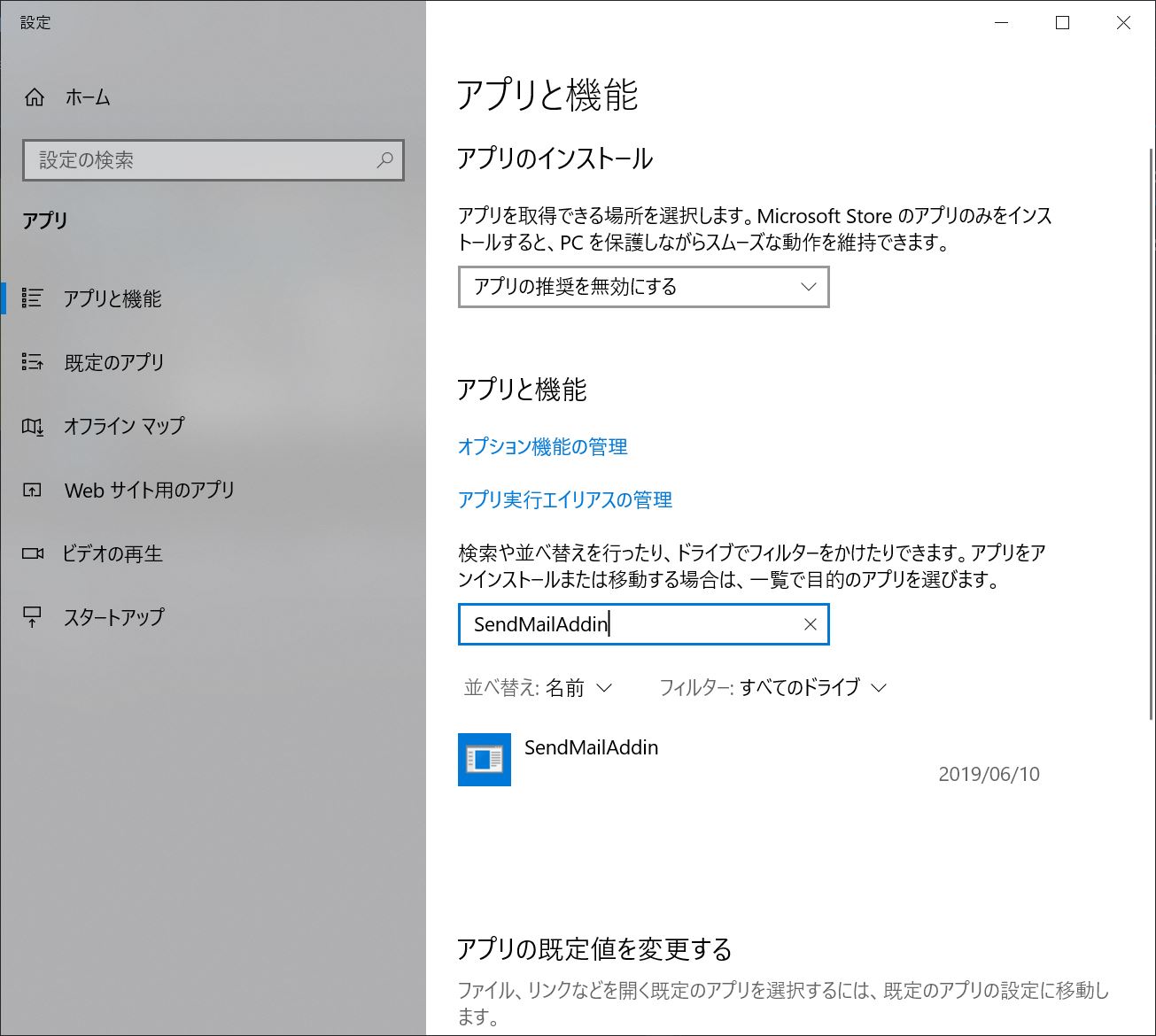Click the スタートアップ icon in sidebar

click(x=33, y=617)
